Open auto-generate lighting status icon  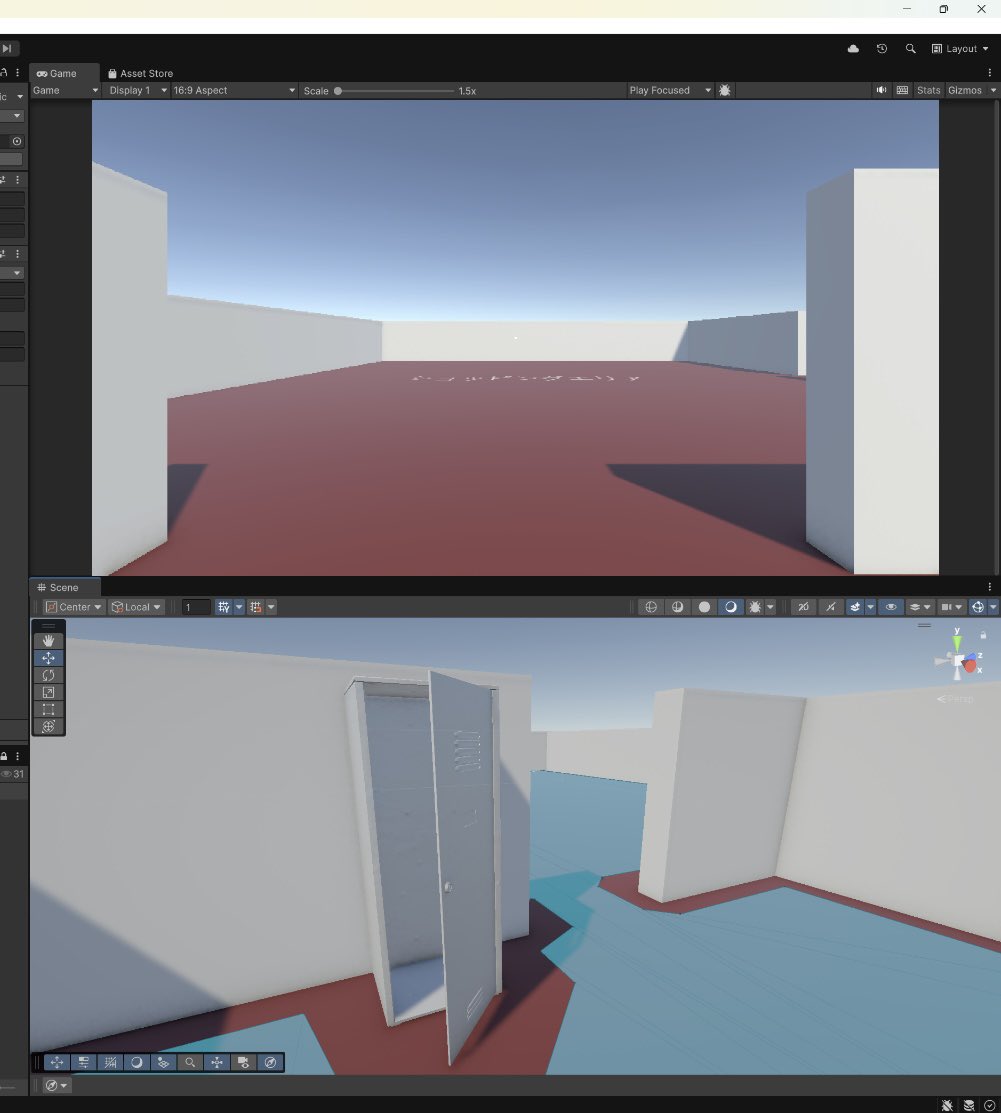pyautogui.click(x=990, y=1105)
